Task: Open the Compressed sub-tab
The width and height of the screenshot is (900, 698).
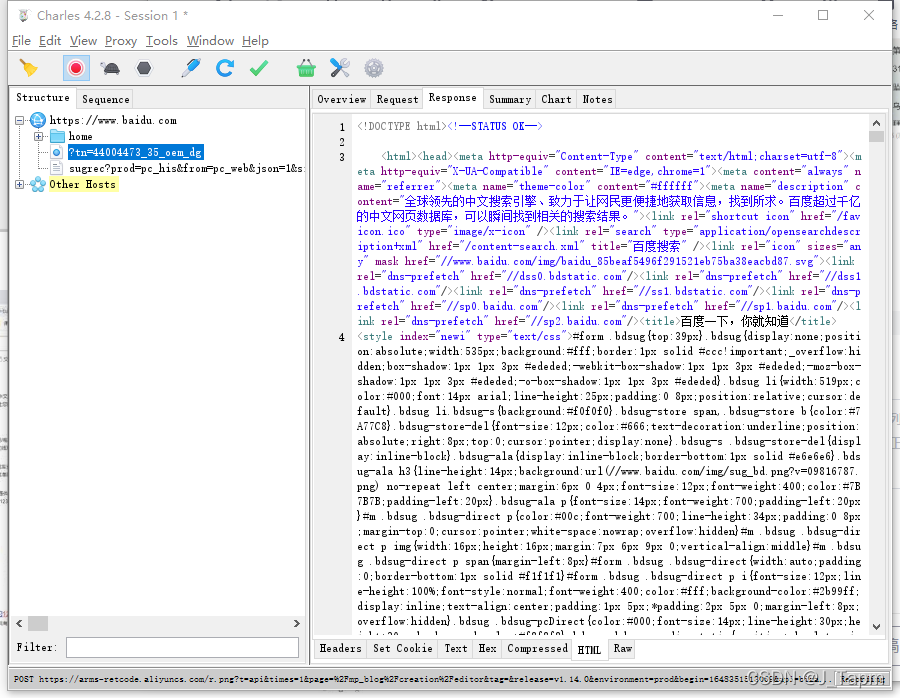Action: click(x=537, y=648)
